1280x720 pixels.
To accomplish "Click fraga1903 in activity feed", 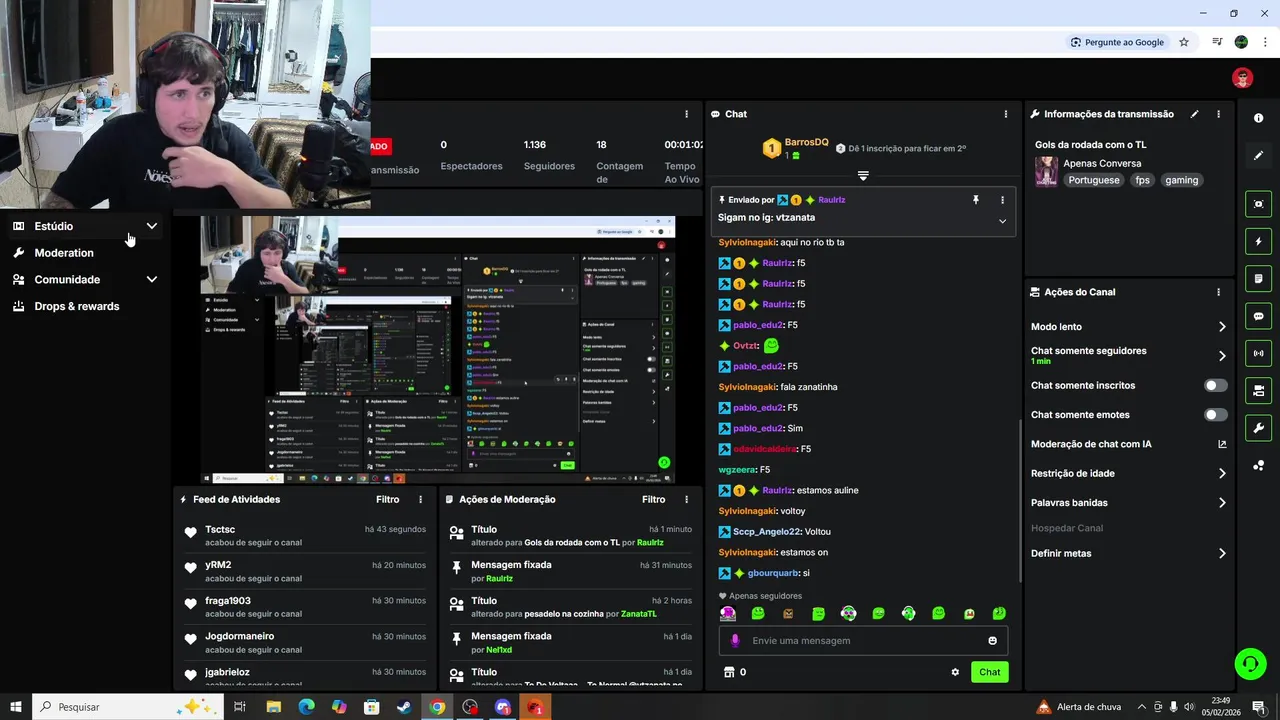I will click(x=228, y=601).
